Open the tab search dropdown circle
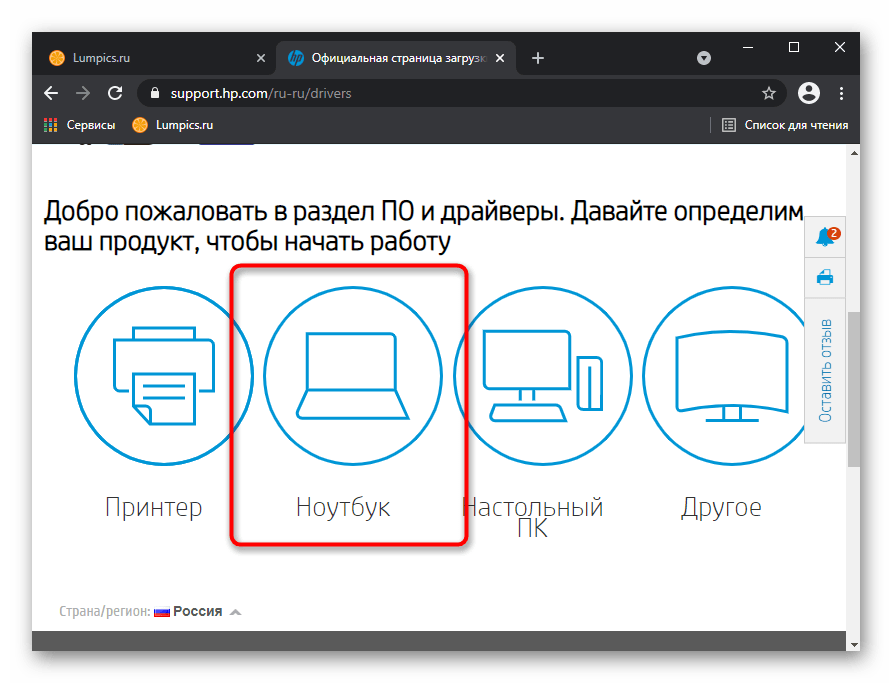892x683 pixels. tap(704, 58)
